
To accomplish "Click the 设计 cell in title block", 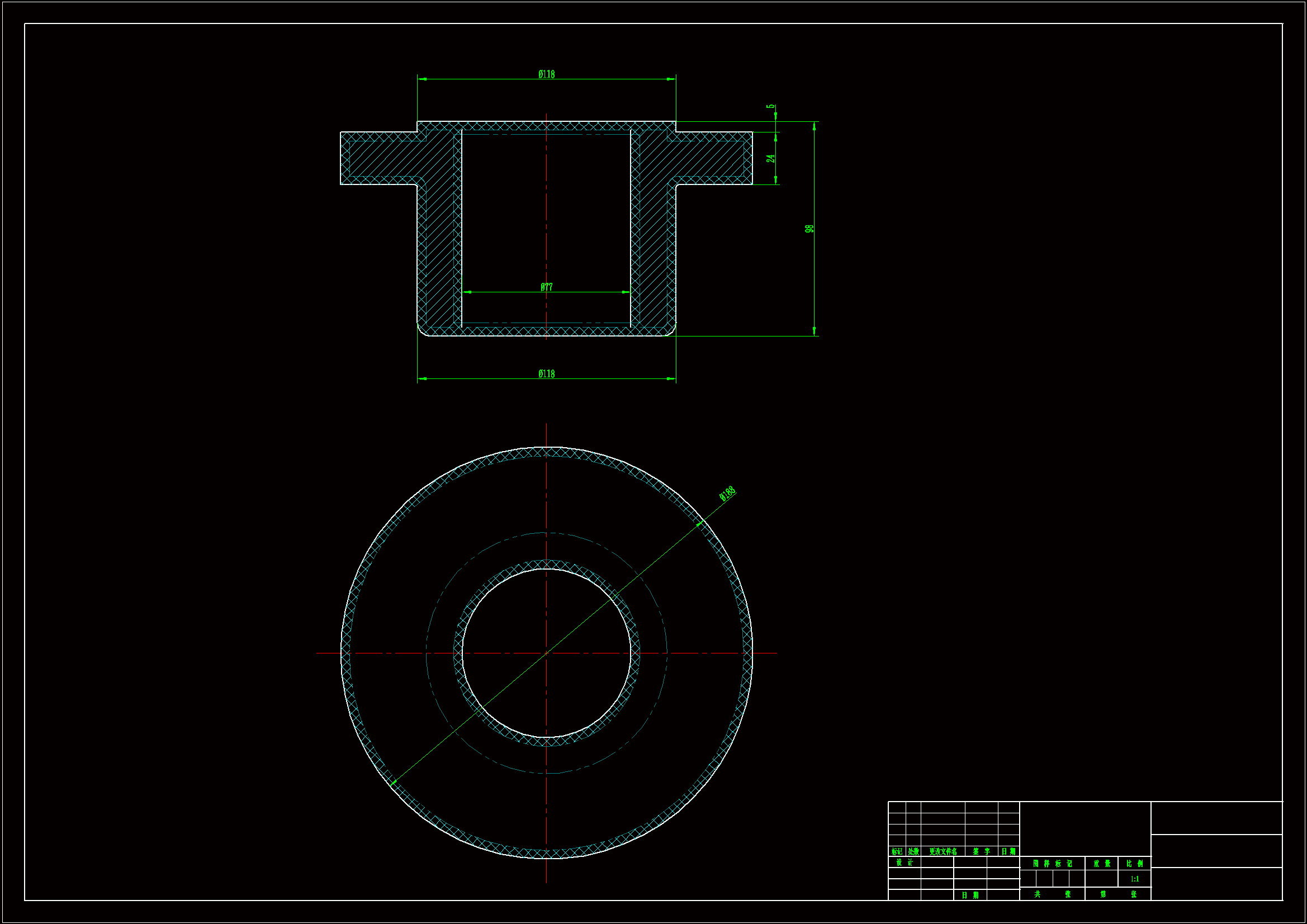I will [904, 863].
